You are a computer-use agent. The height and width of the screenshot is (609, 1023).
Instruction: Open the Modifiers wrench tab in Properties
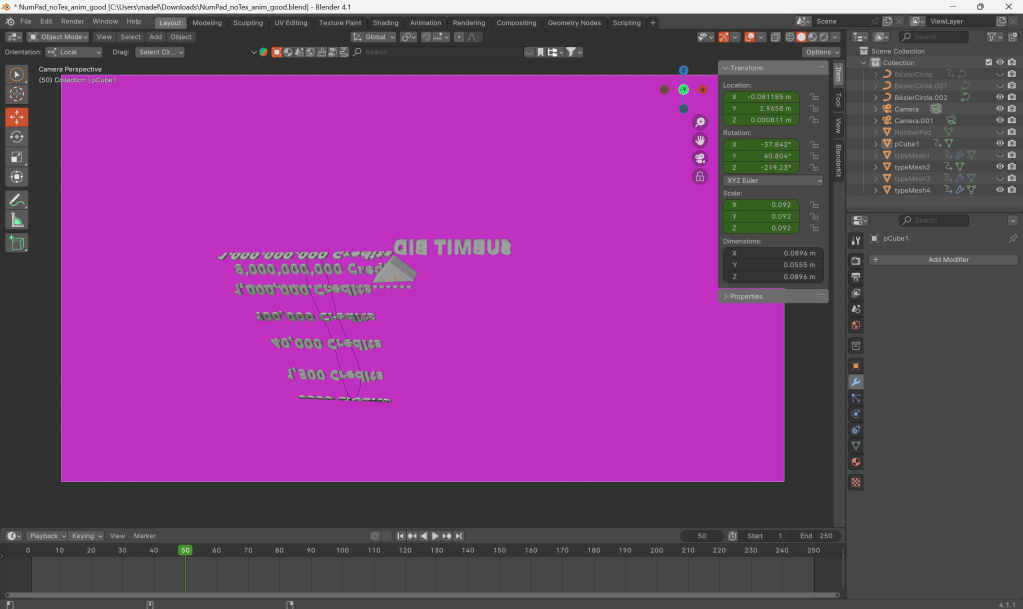click(x=856, y=382)
